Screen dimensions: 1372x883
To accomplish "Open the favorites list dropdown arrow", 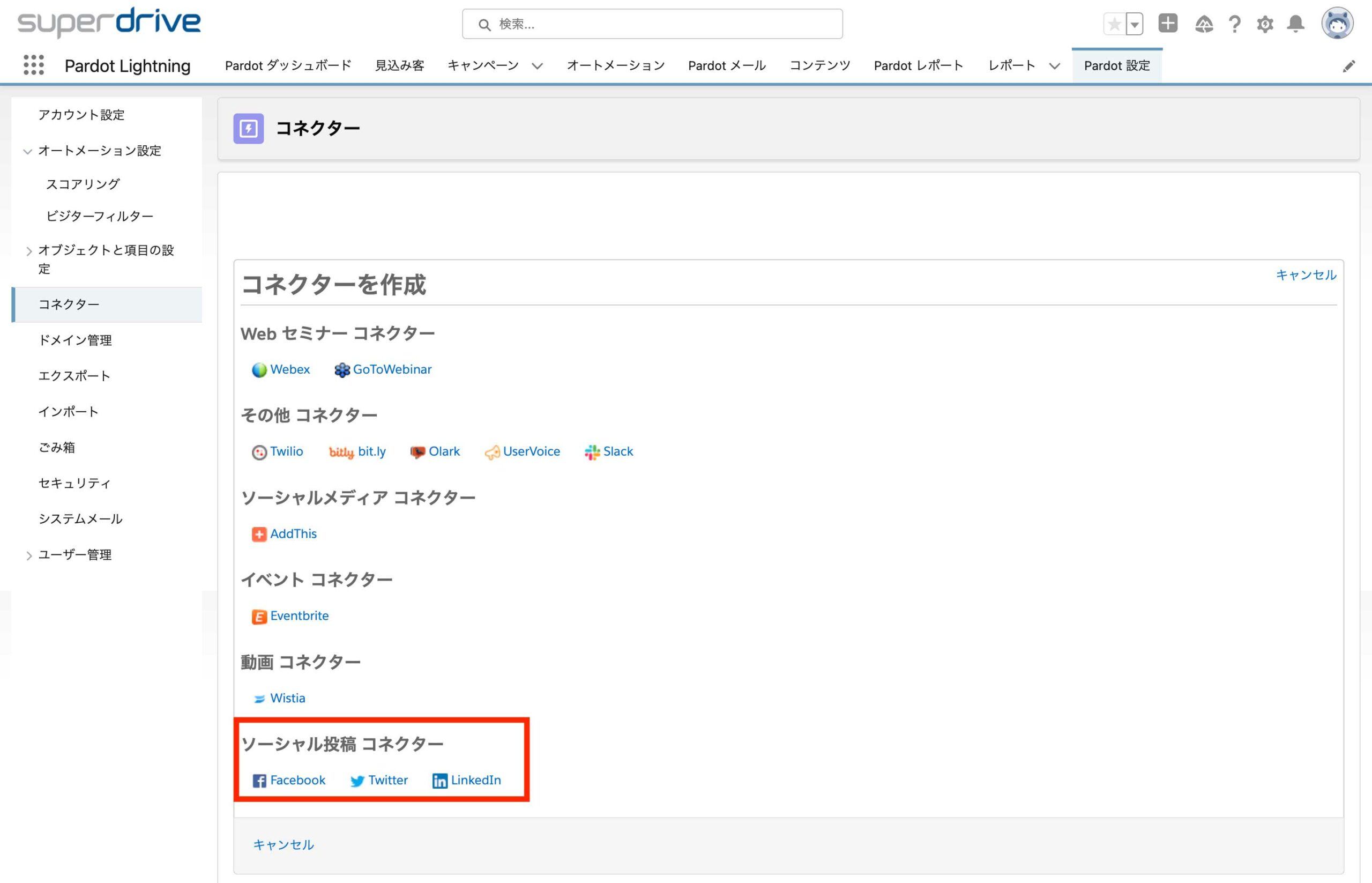I will (1134, 24).
